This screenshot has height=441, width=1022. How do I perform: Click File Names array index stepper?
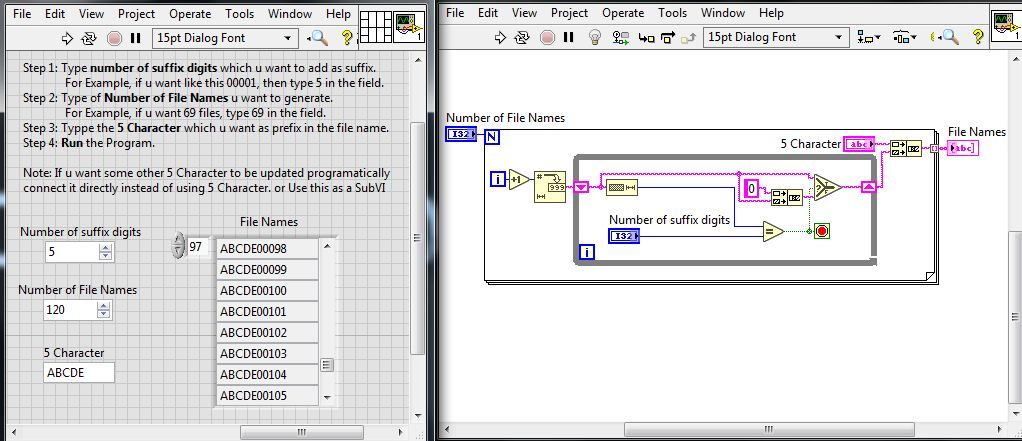pyautogui.click(x=179, y=245)
